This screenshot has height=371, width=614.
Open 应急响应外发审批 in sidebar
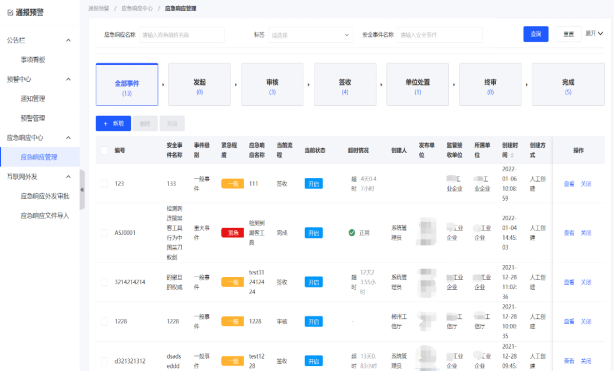45,196
